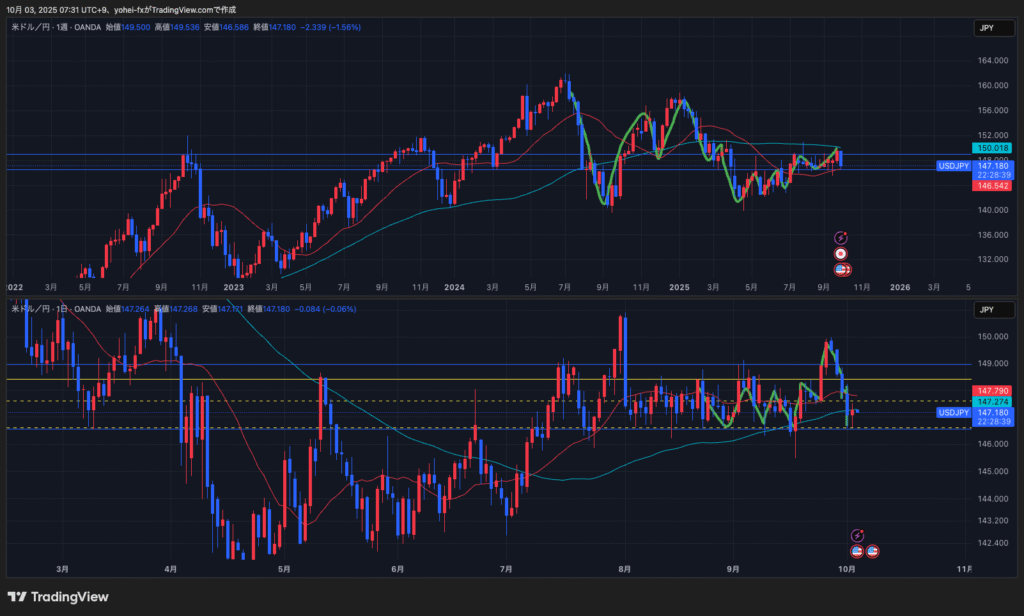This screenshot has height=616, width=1024.
Task: Click the USDJPY price label on daily chart
Action: click(x=953, y=412)
